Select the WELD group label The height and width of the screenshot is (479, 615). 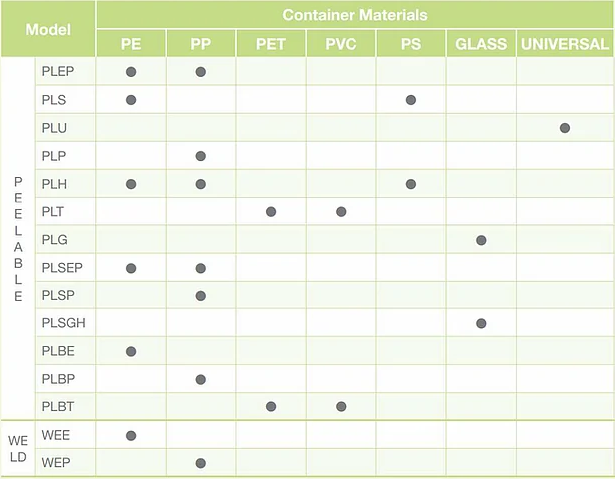coord(18,449)
